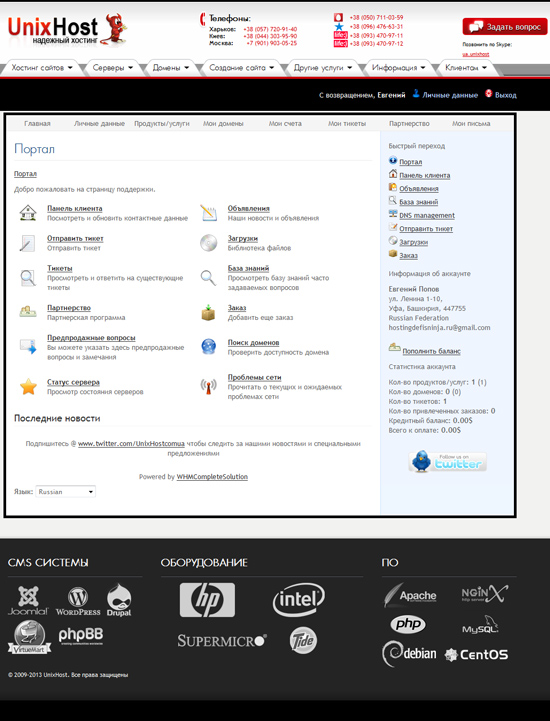
Task: Click the notepad icon next to Объявления
Action: pyautogui.click(x=208, y=213)
